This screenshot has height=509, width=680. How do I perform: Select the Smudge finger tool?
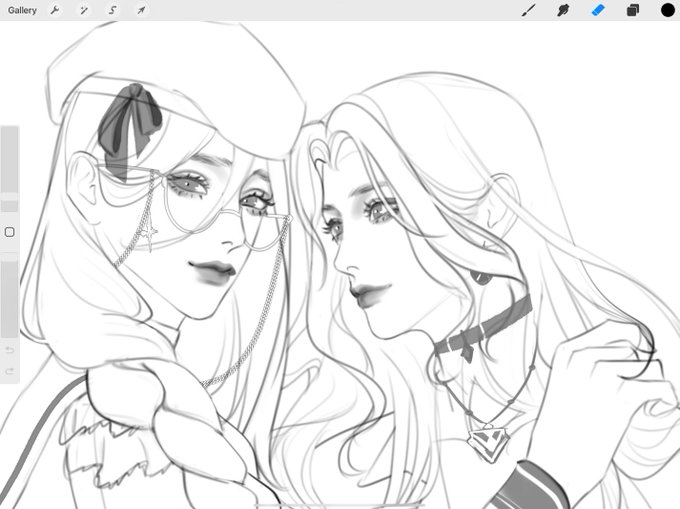563,10
